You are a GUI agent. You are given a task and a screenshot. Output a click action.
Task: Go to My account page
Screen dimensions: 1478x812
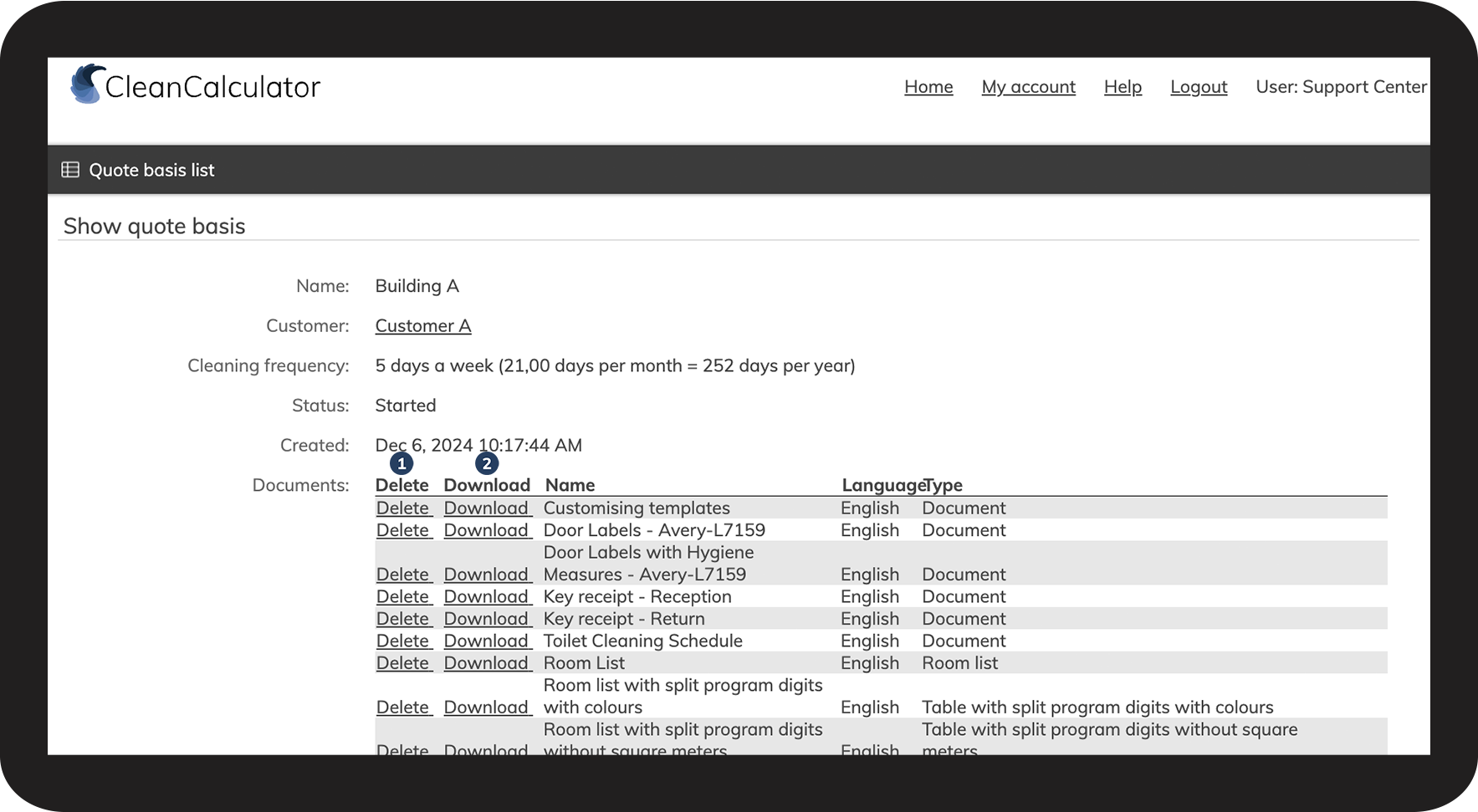tap(1028, 87)
